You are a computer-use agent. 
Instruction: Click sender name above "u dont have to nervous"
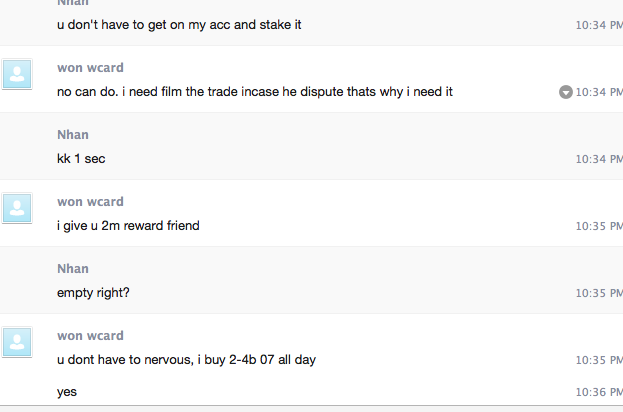pyautogui.click(x=90, y=336)
